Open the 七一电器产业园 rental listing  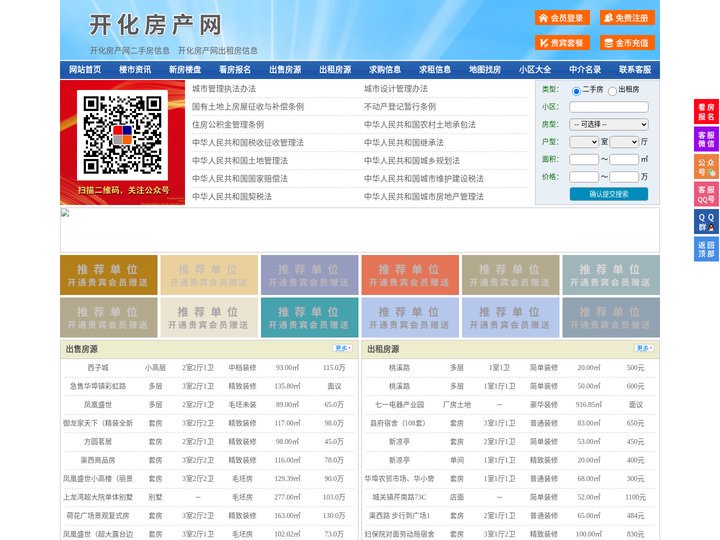point(399,405)
